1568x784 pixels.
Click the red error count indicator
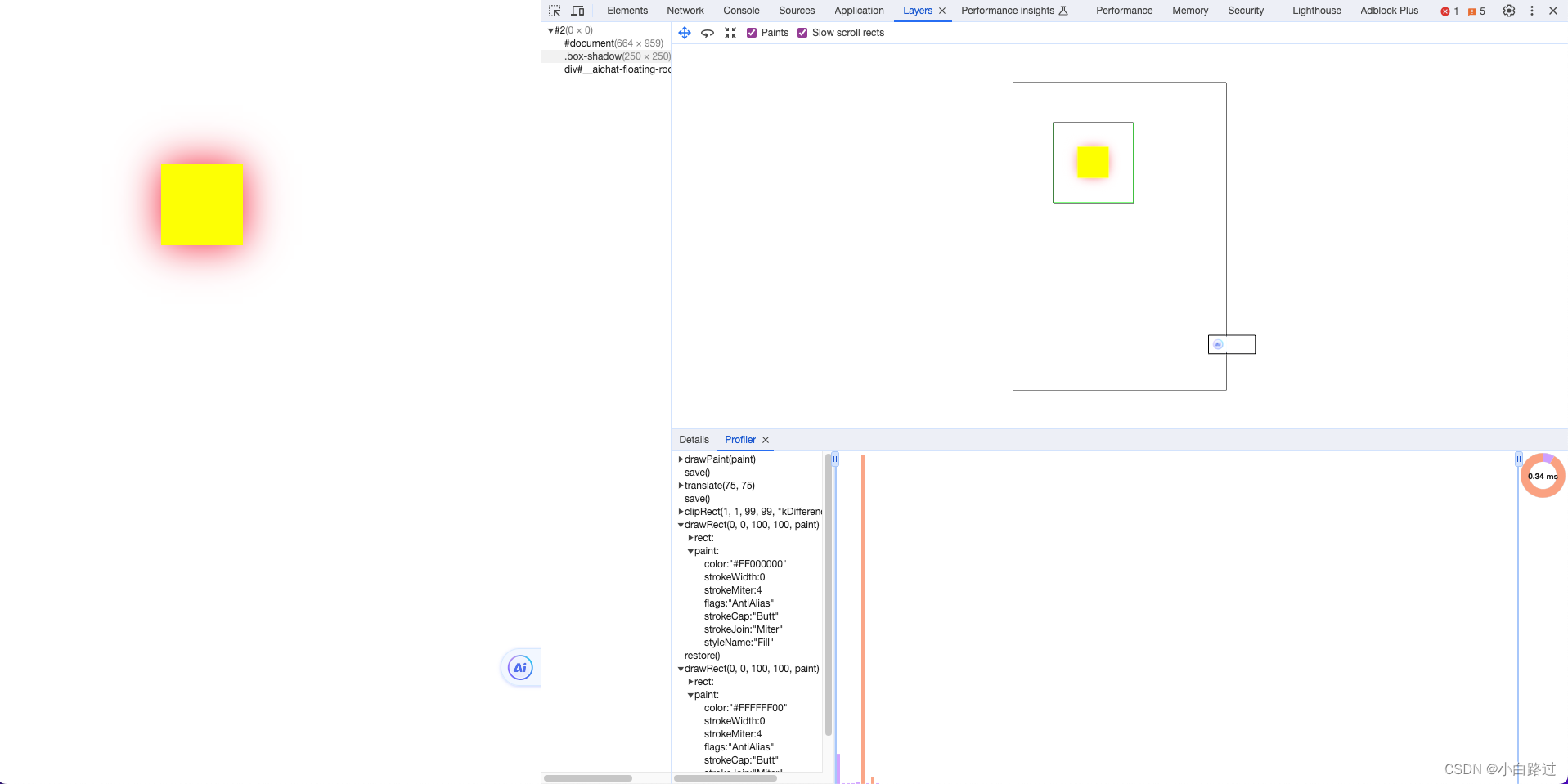[x=1449, y=11]
